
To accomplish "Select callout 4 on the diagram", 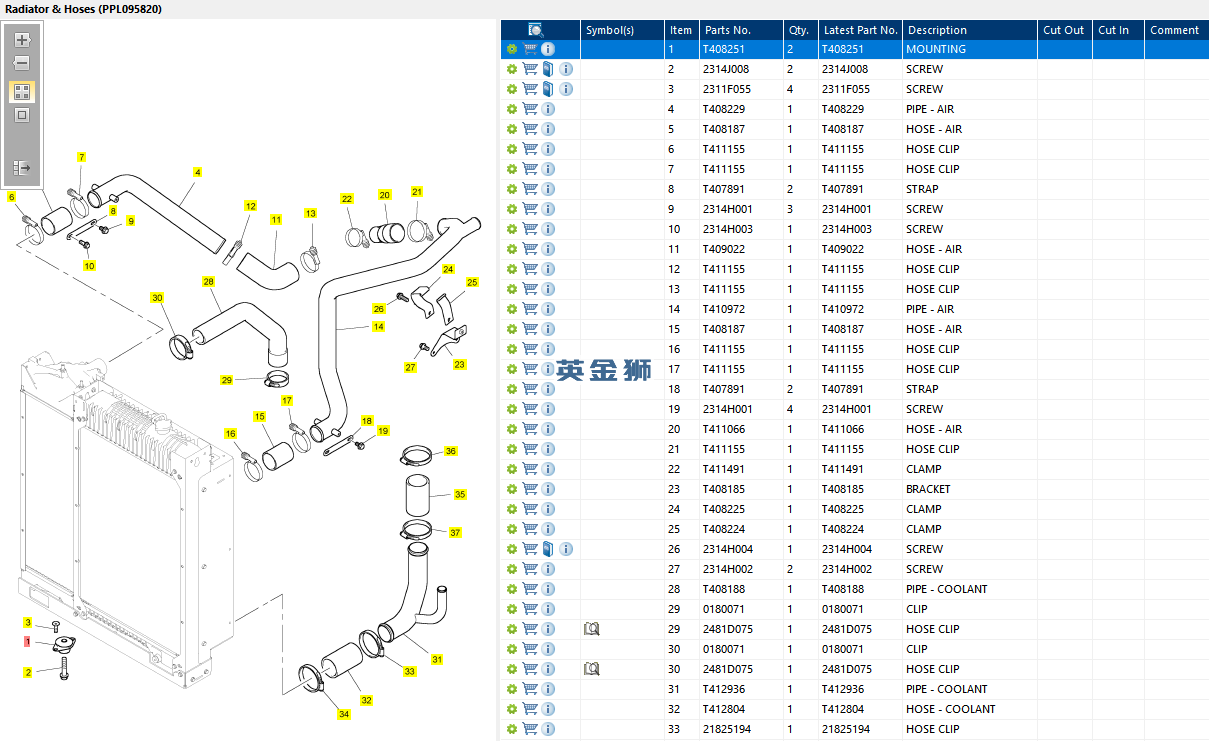I will click(x=198, y=173).
